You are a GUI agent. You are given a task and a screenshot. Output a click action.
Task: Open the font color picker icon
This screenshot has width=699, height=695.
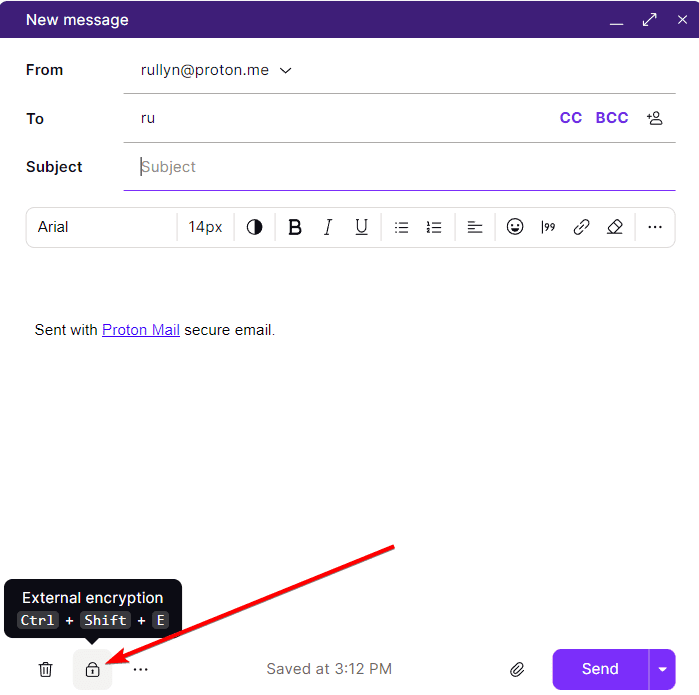pos(255,227)
